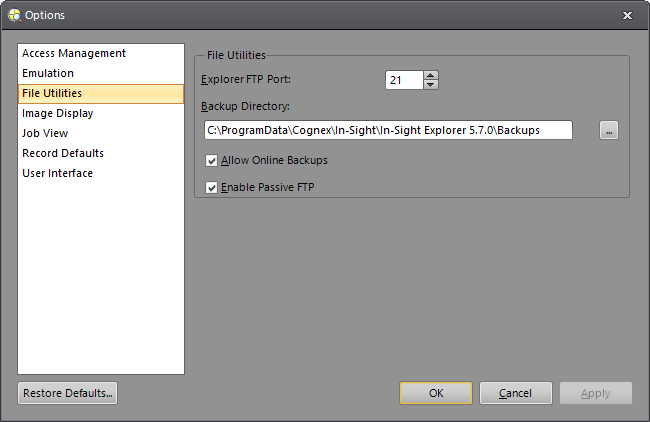Decrease the Explorer FTP Port value

tap(431, 85)
